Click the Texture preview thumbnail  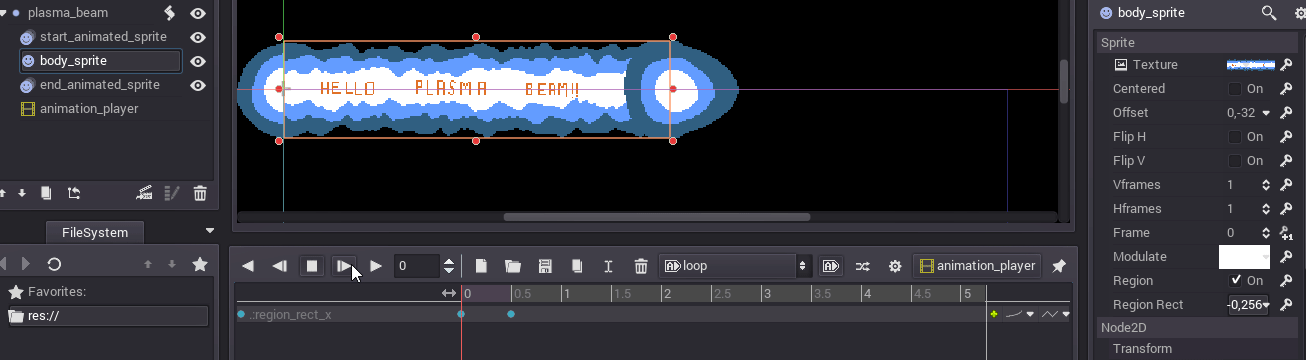click(x=1250, y=65)
